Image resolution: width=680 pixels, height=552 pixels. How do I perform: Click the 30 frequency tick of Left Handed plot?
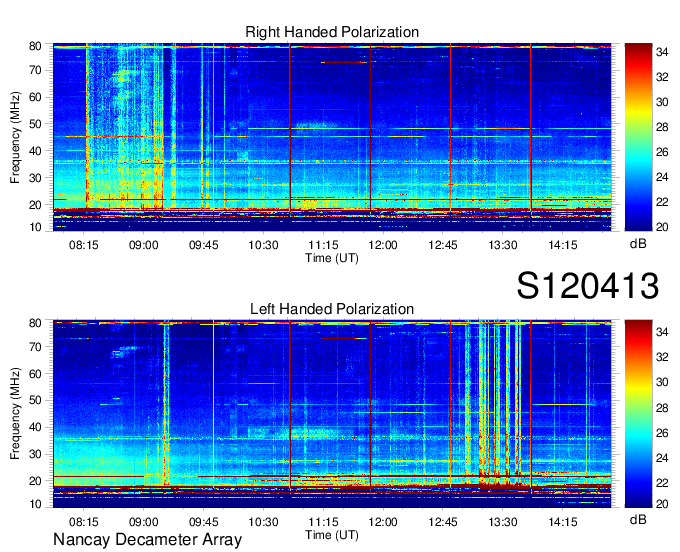[x=35, y=454]
